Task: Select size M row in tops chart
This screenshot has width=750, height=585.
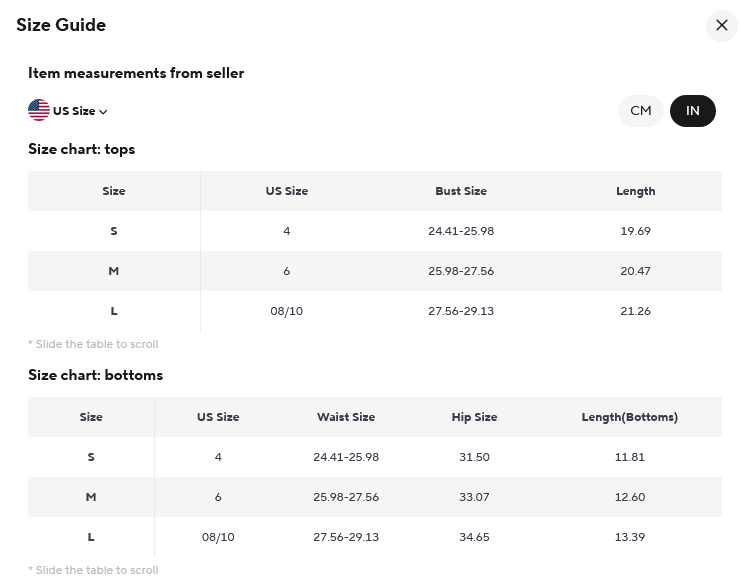Action: [x=375, y=271]
